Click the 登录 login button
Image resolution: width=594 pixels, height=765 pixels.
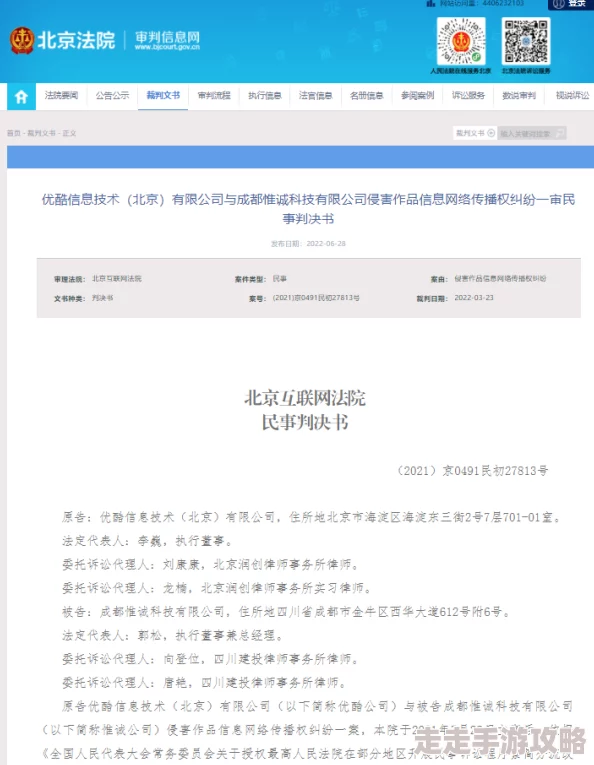[571, 4]
